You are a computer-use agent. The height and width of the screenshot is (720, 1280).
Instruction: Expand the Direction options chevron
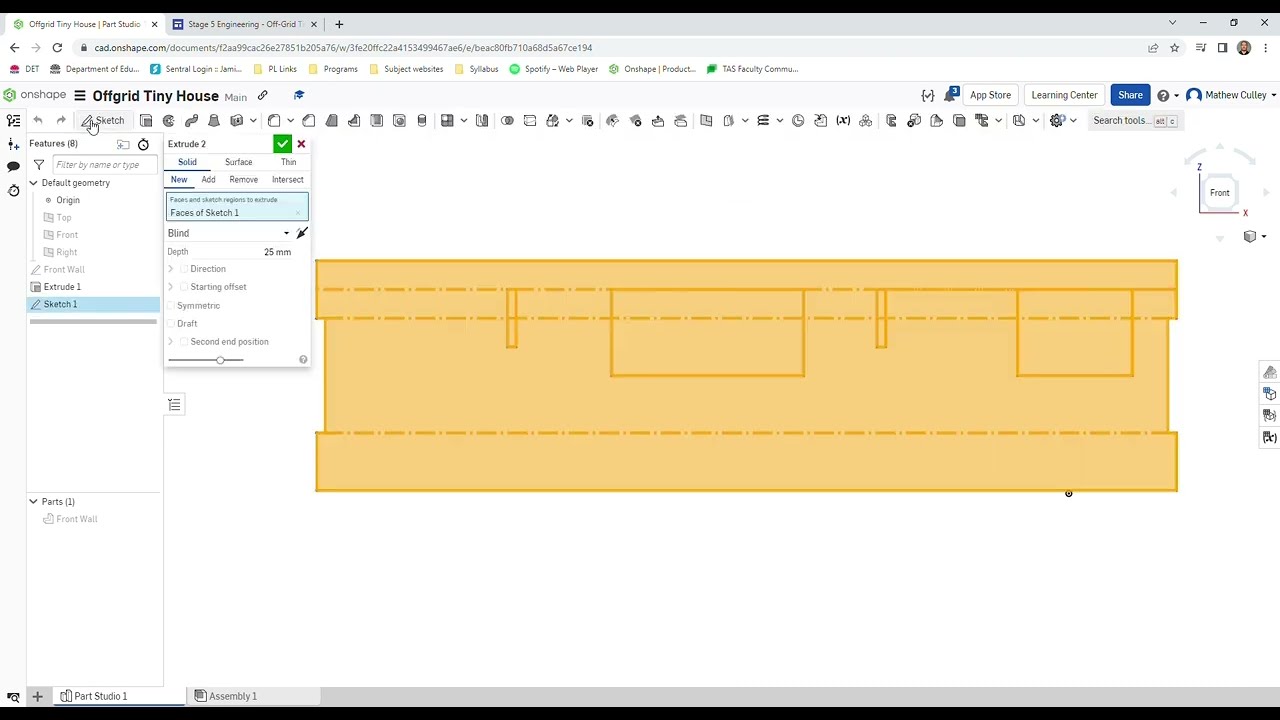click(171, 269)
